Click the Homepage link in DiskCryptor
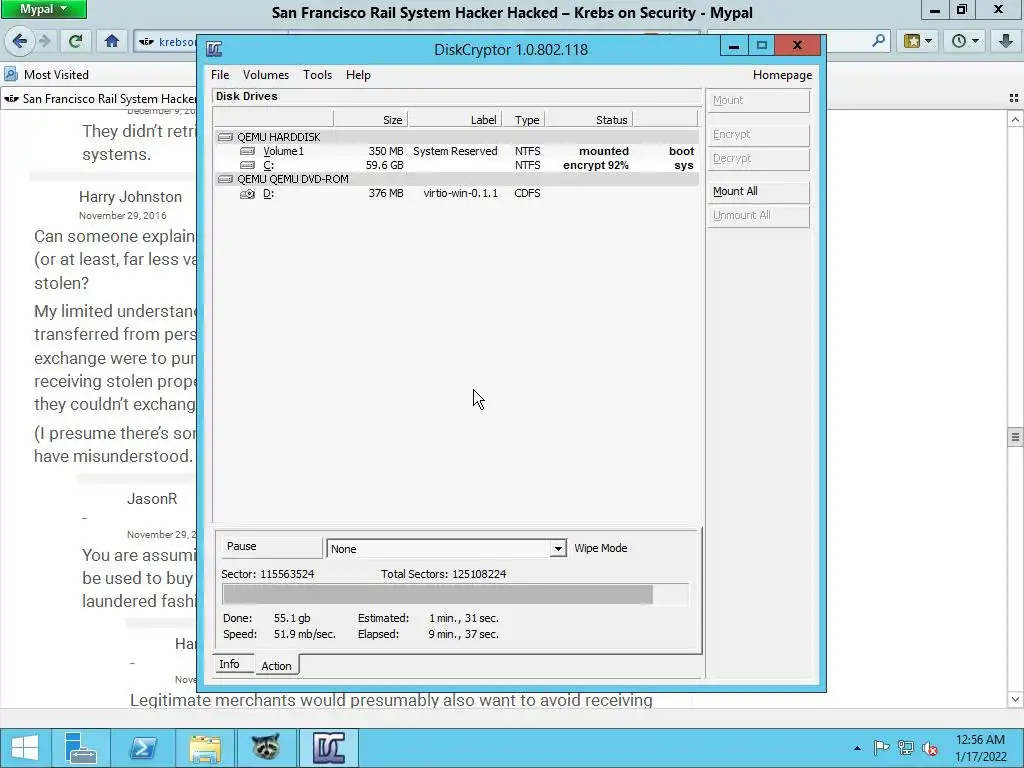 click(782, 75)
